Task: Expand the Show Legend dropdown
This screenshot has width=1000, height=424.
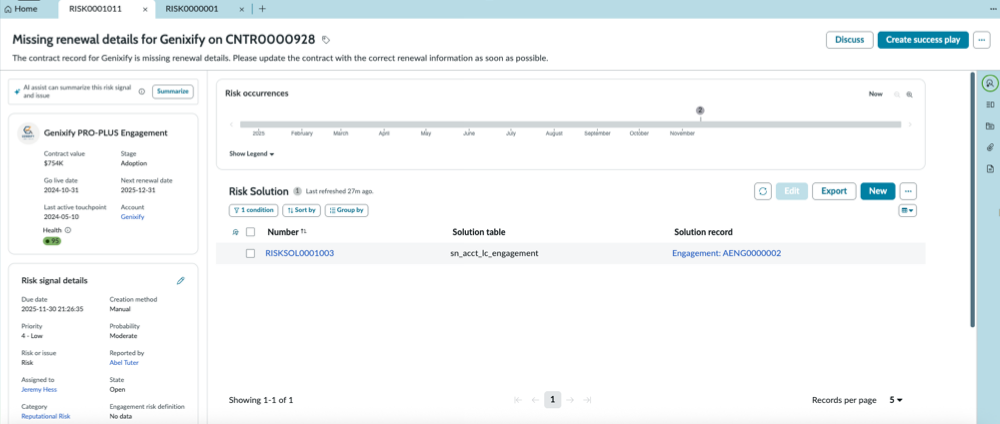Action: pos(252,154)
